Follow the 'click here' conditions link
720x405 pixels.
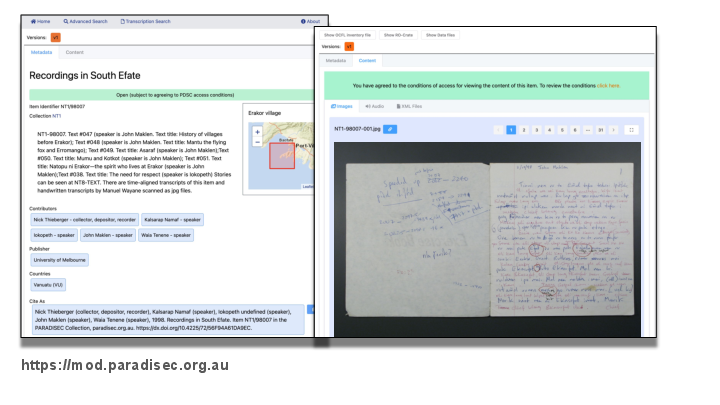(608, 86)
